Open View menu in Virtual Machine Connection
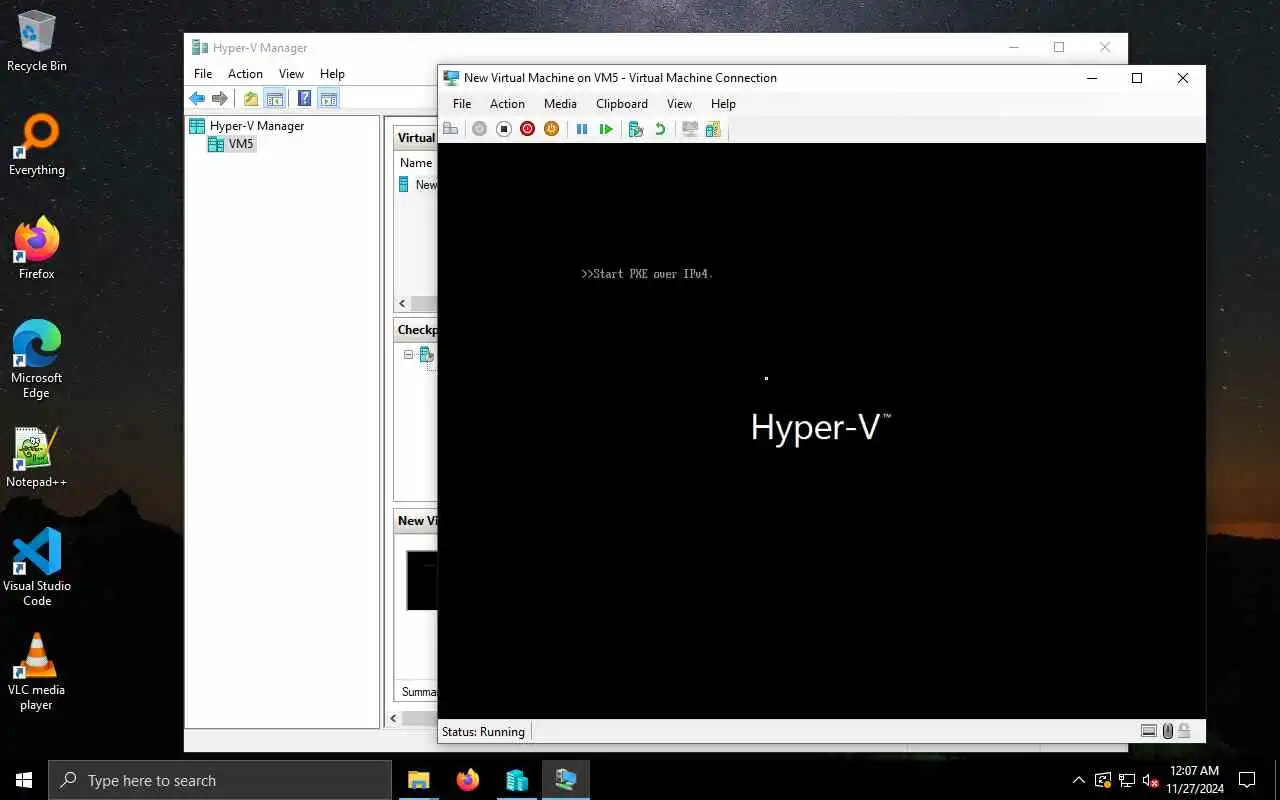This screenshot has width=1280, height=800. pyautogui.click(x=679, y=104)
